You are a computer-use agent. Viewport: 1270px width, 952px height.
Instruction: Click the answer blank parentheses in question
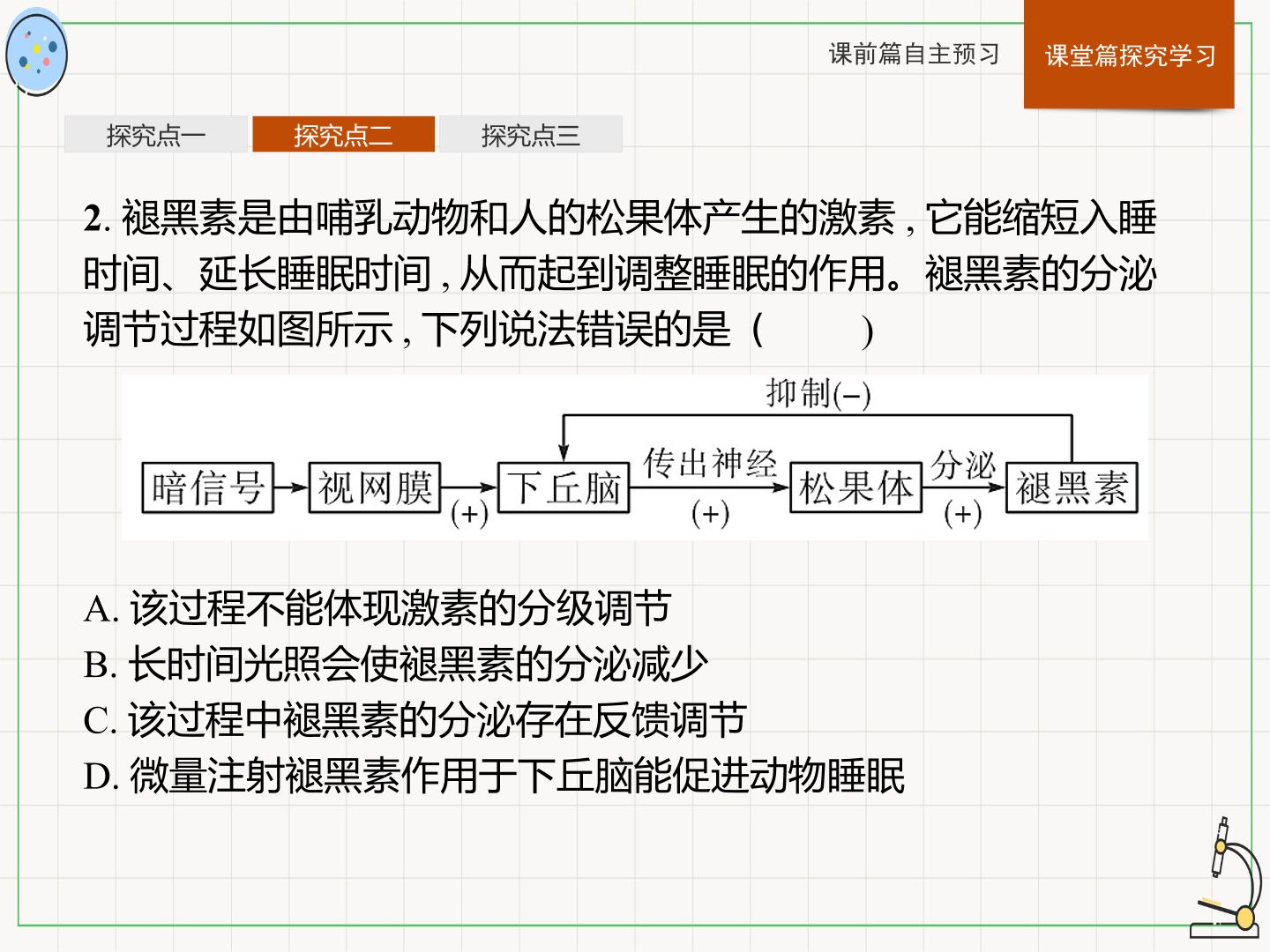[813, 331]
